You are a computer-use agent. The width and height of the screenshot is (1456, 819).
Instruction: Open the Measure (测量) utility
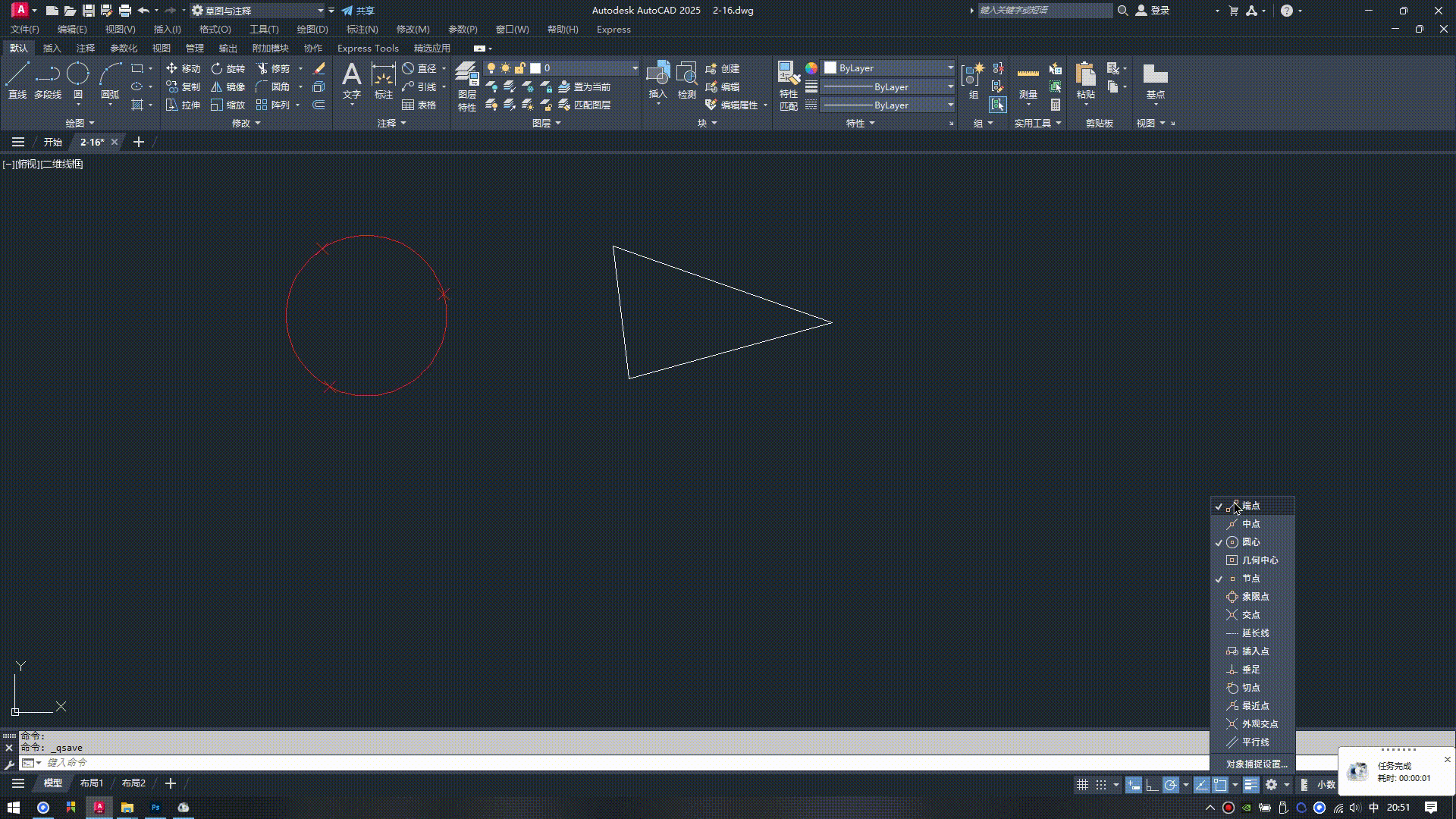pyautogui.click(x=1028, y=82)
